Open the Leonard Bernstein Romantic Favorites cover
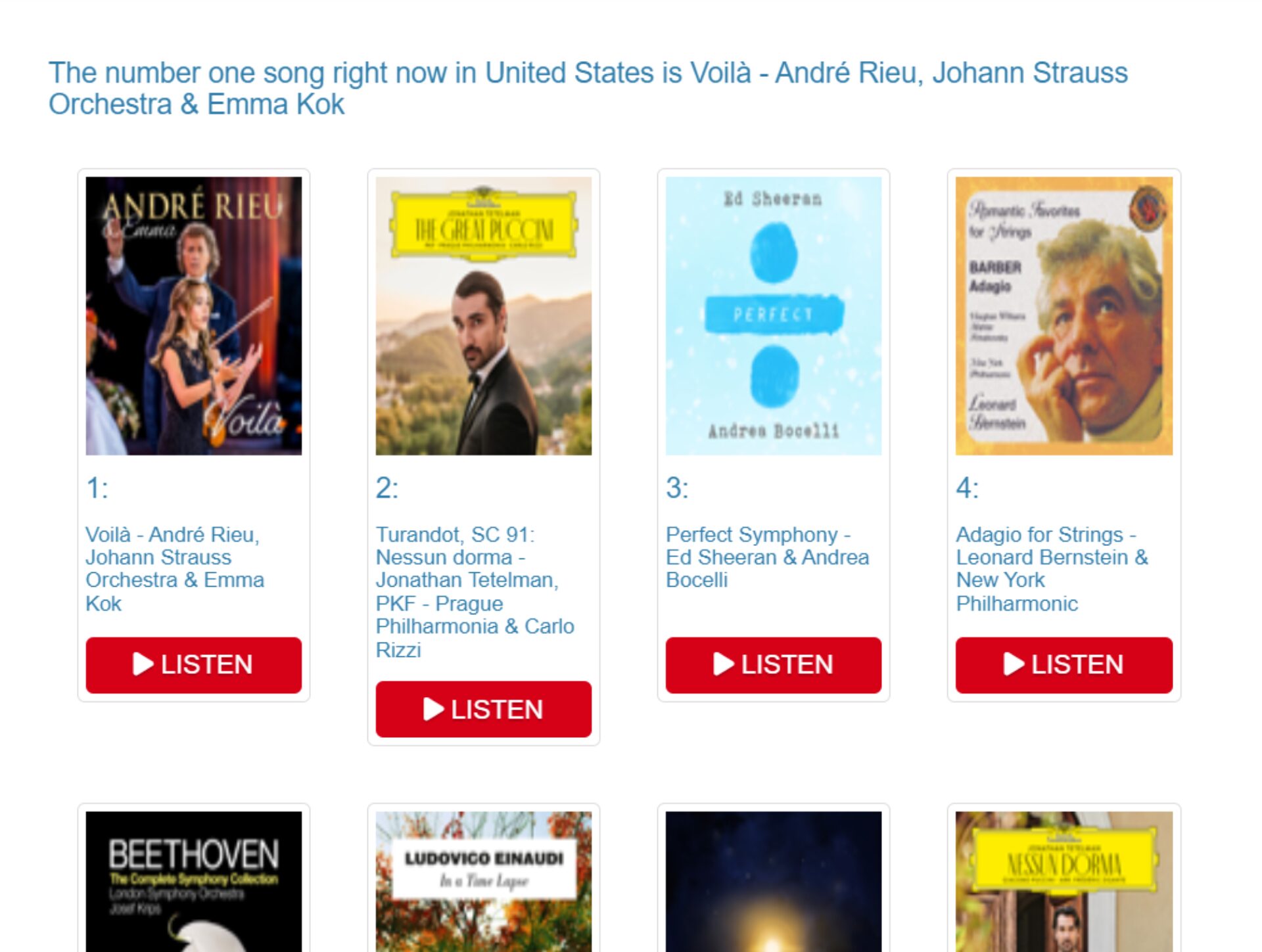Viewport: 1262px width, 952px height. (x=1063, y=315)
